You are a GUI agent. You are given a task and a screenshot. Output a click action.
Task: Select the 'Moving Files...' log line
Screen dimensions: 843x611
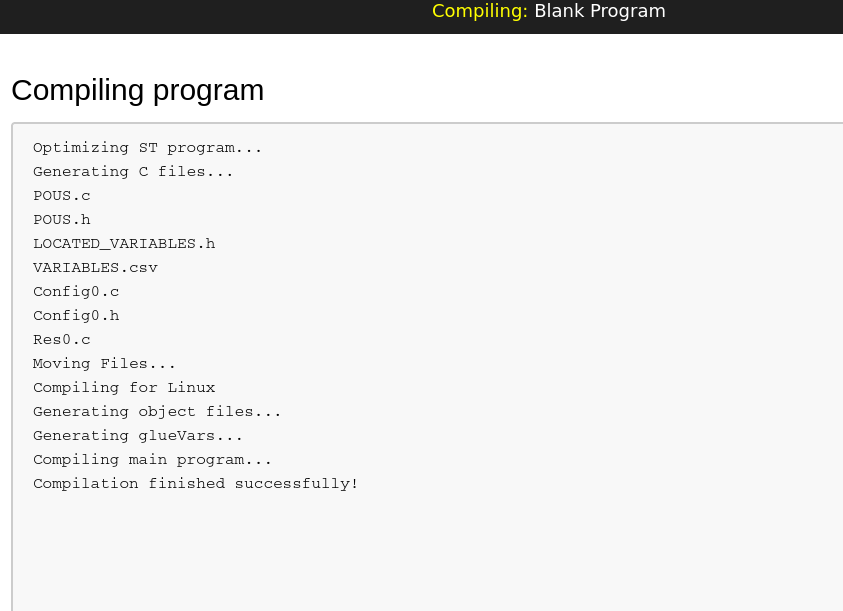(104, 364)
